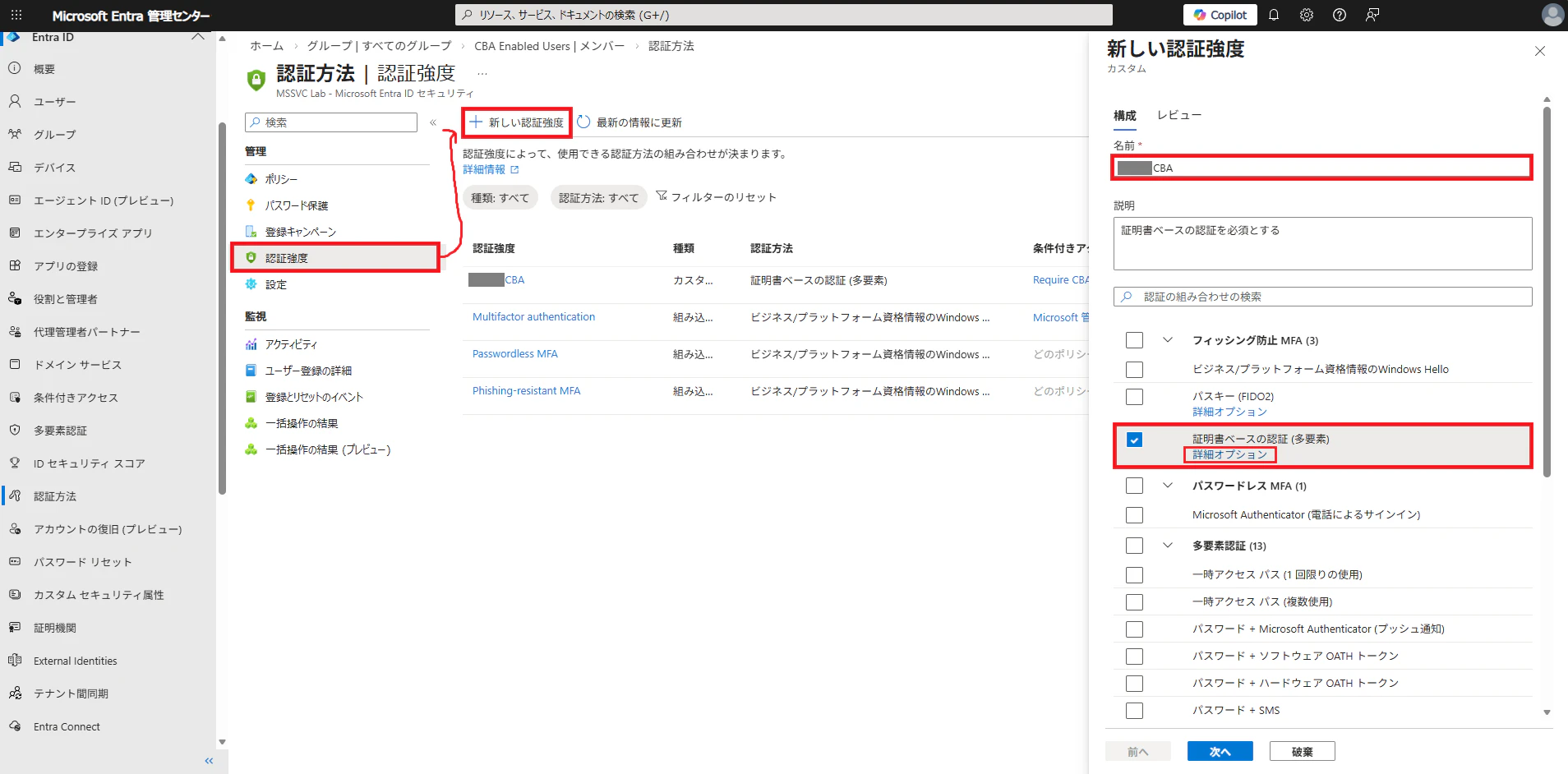The image size is (1568, 774).
Task: Collapse the フィッシング防止 MFA group chevron
Action: coord(1168,339)
